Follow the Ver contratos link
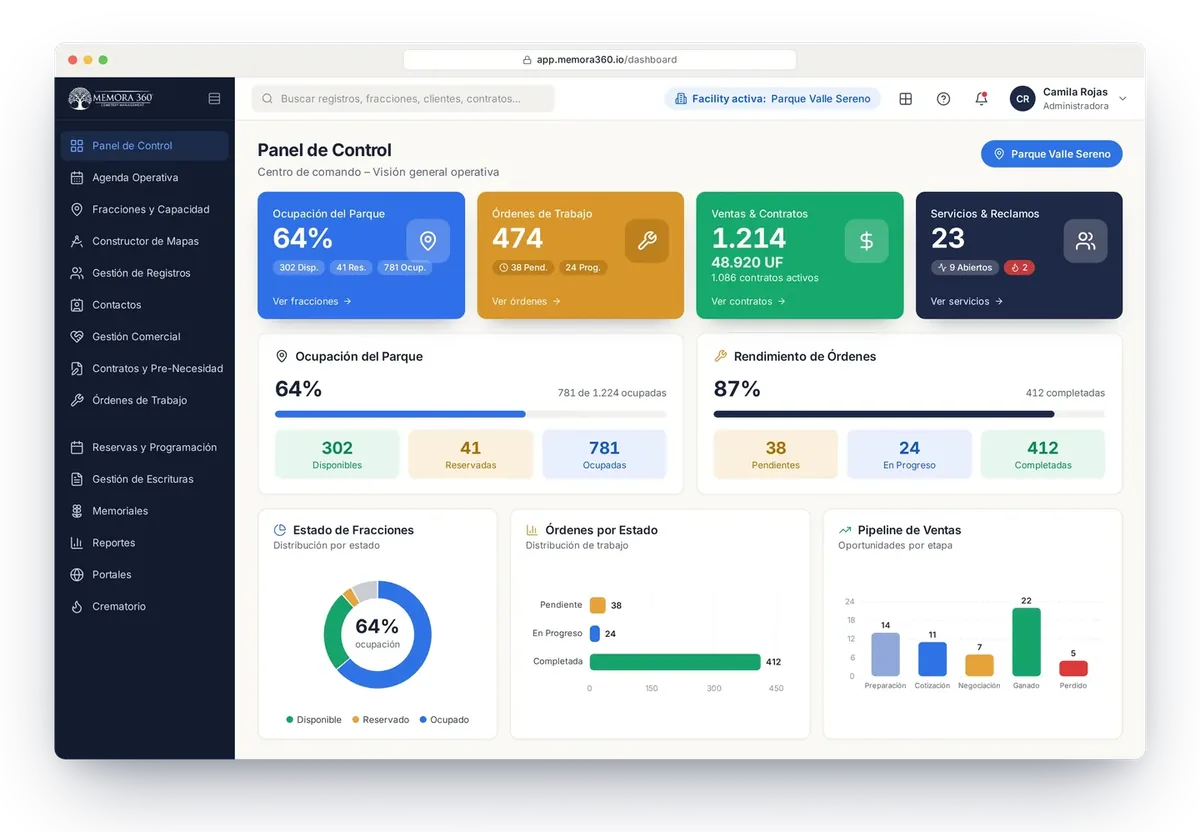The width and height of the screenshot is (1200, 832). click(x=748, y=301)
